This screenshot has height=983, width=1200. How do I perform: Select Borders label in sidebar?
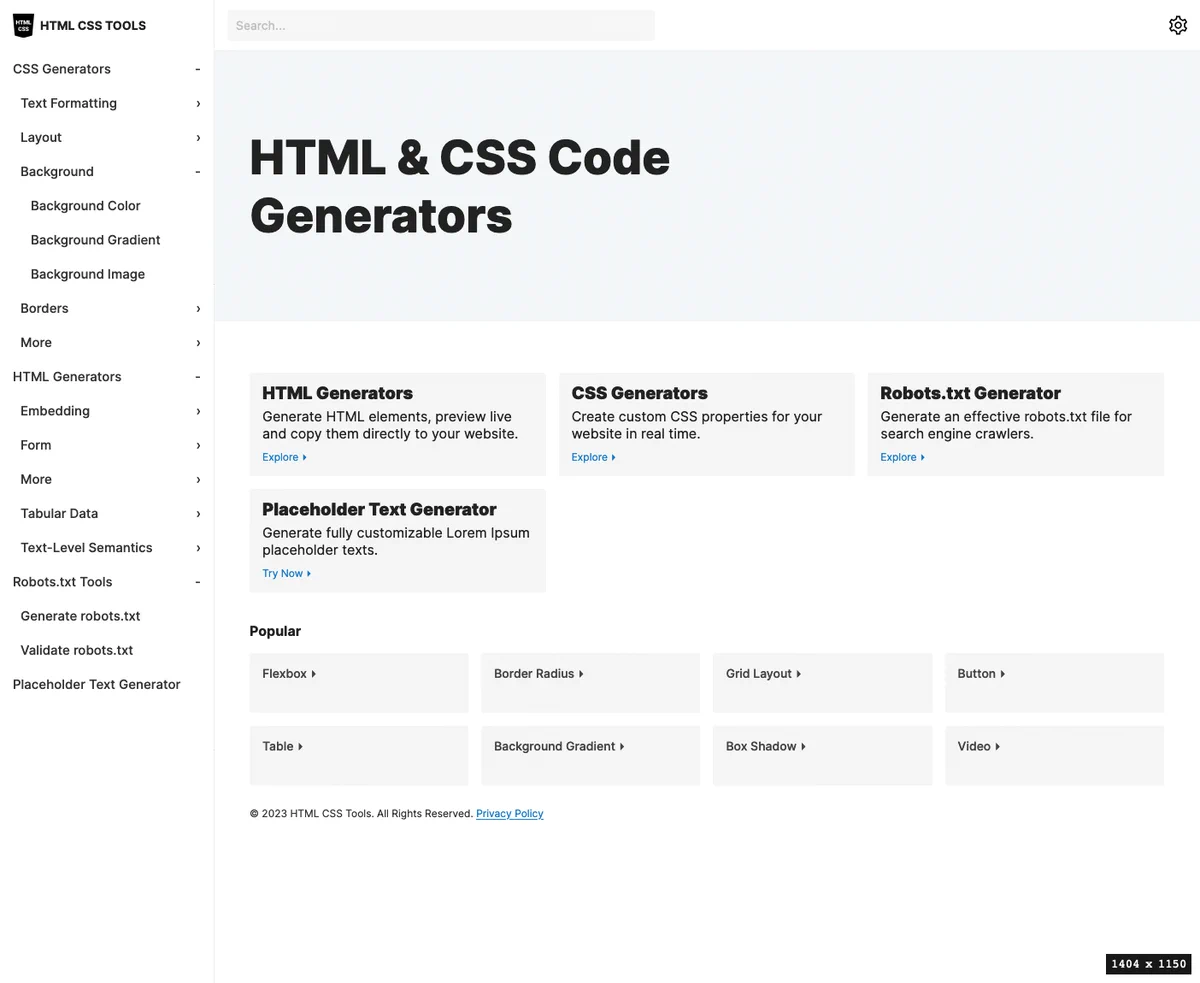coord(44,308)
